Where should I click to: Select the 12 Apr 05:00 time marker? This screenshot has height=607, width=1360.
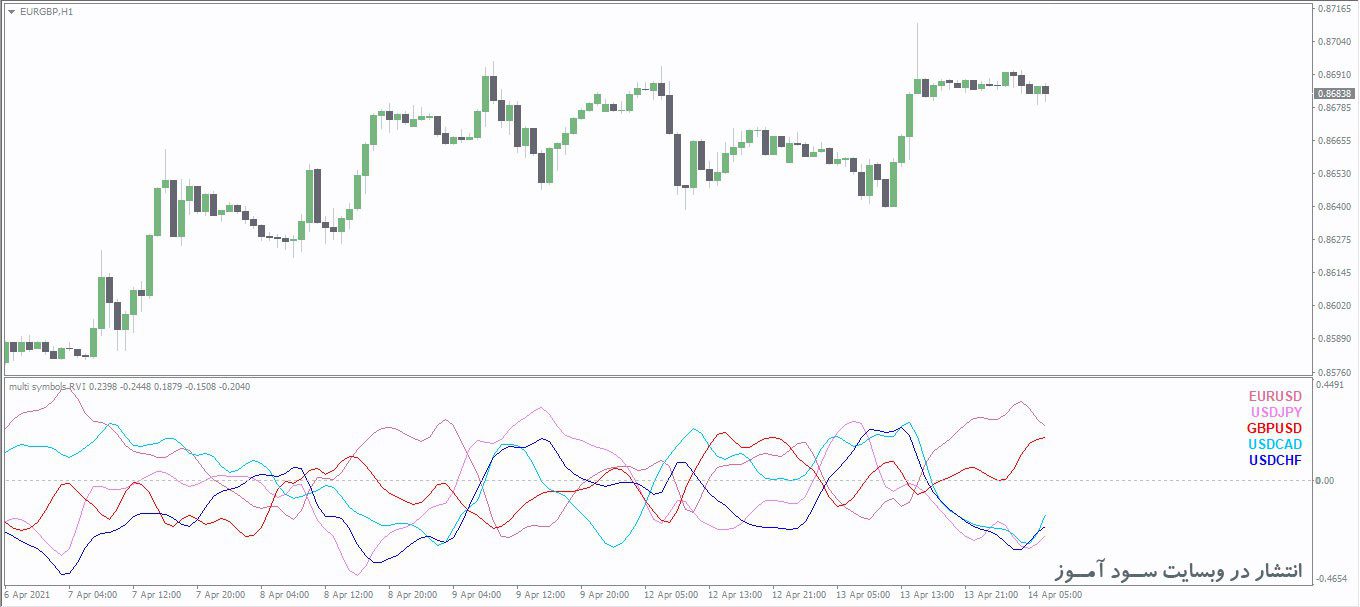[x=672, y=594]
